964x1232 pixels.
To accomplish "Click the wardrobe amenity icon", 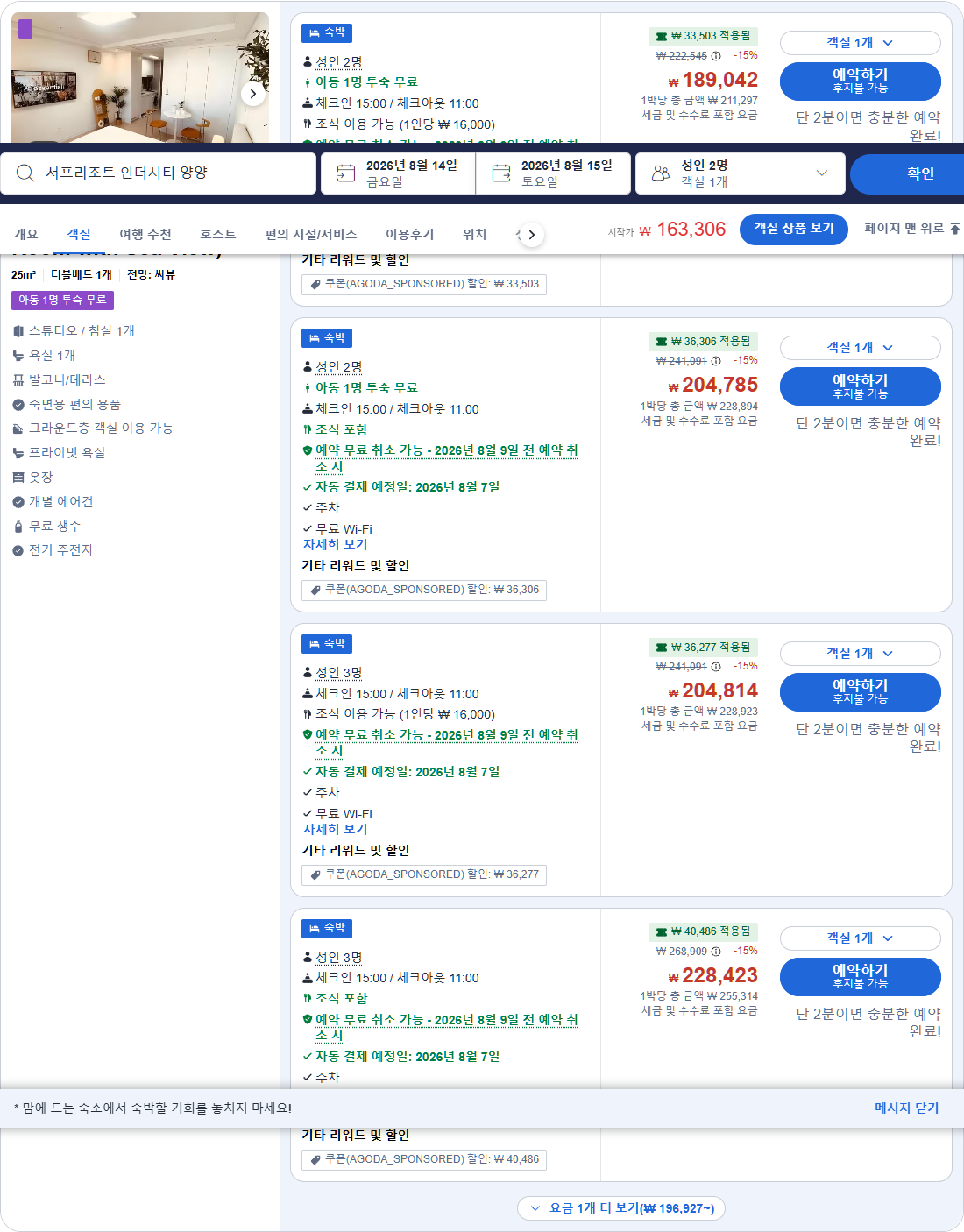I will point(18,478).
